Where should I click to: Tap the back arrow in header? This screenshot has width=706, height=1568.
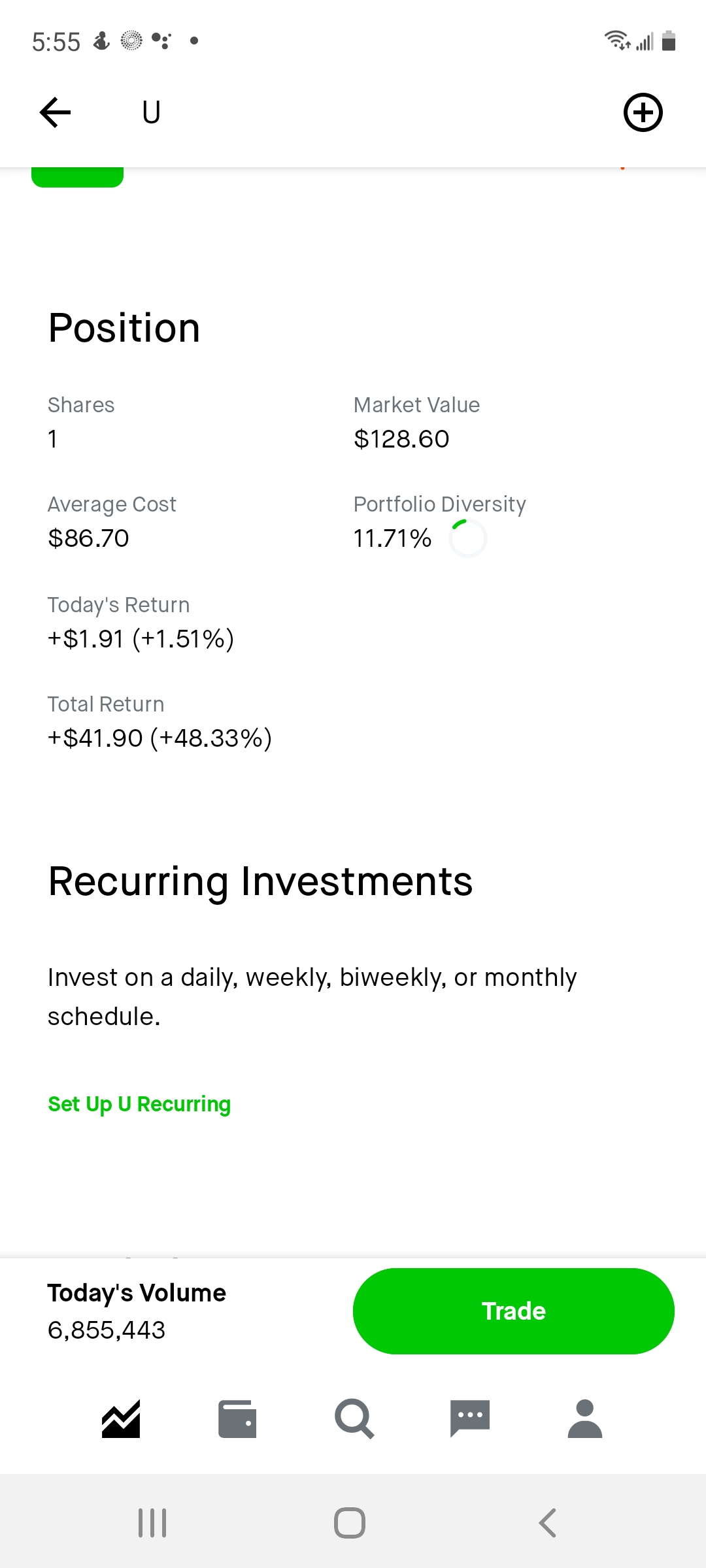[x=55, y=112]
